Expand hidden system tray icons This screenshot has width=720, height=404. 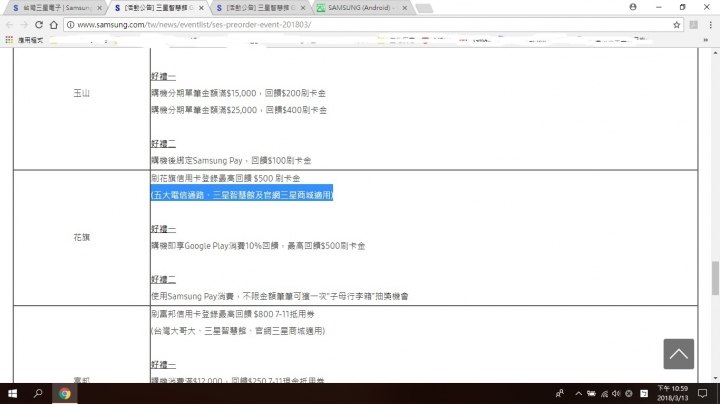(579, 393)
